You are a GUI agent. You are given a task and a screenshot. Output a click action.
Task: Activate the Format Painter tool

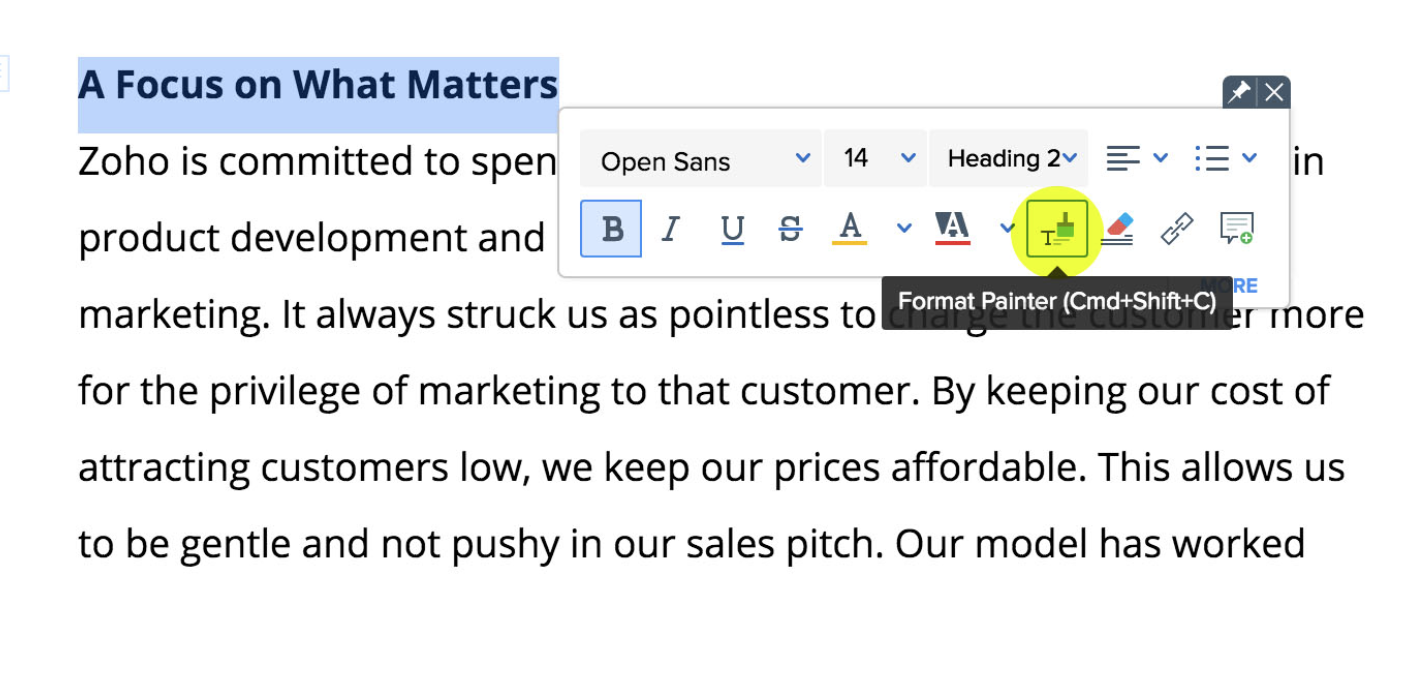[x=1057, y=230]
